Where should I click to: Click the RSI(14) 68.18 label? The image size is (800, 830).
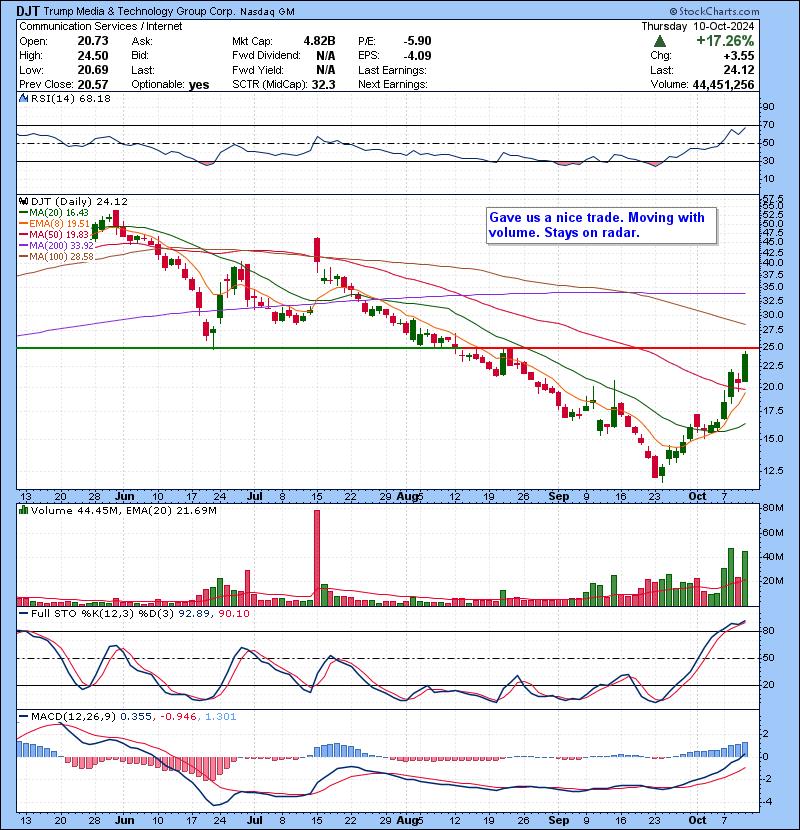pos(71,98)
